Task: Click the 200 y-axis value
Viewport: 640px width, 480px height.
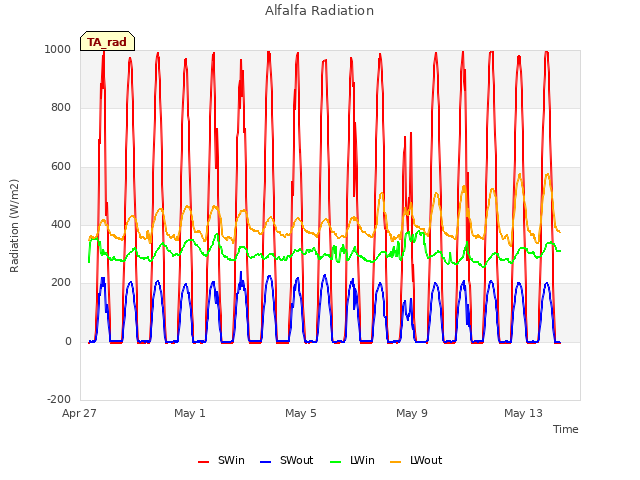Action: [61, 282]
